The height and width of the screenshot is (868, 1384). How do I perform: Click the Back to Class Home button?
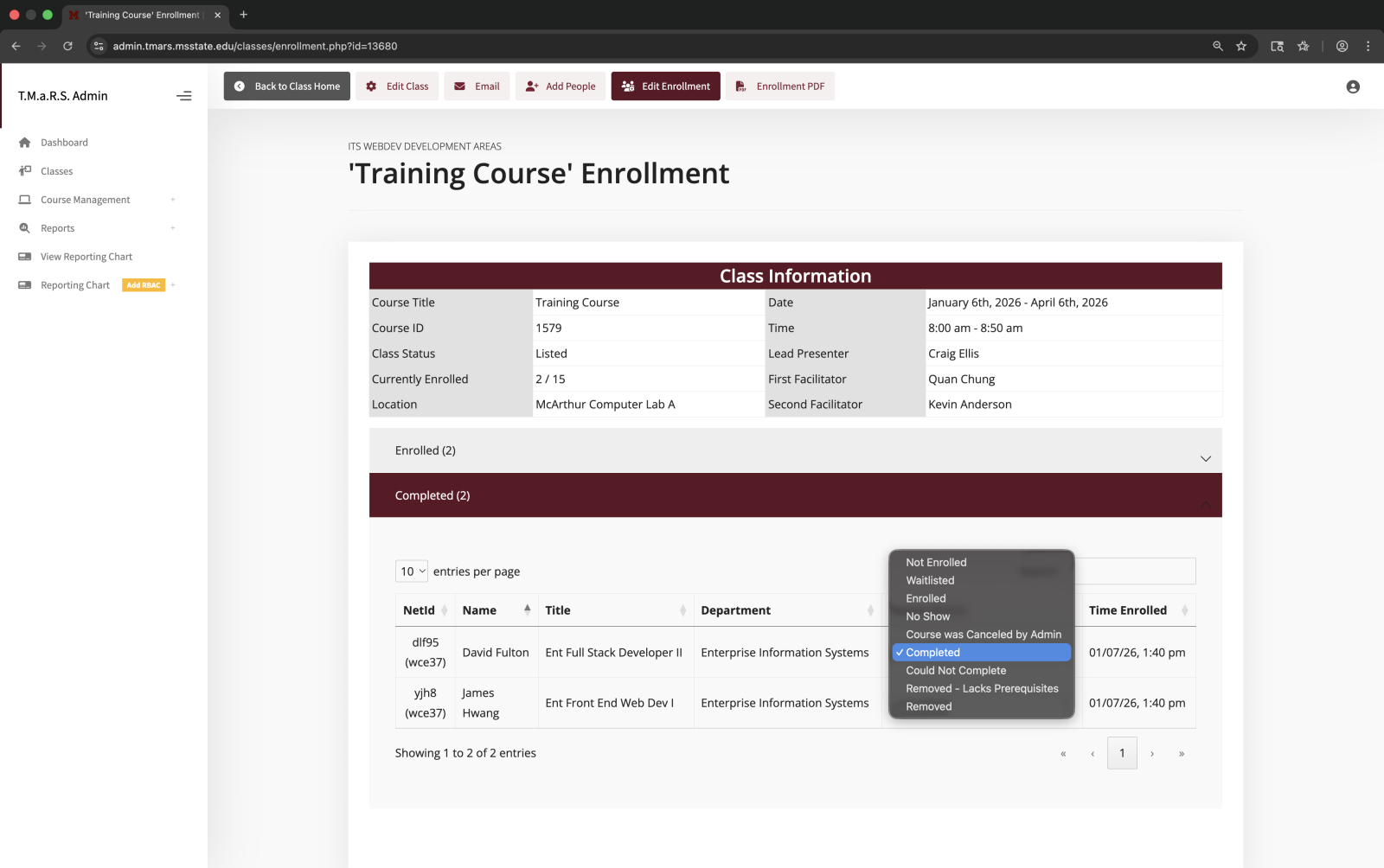coord(286,86)
